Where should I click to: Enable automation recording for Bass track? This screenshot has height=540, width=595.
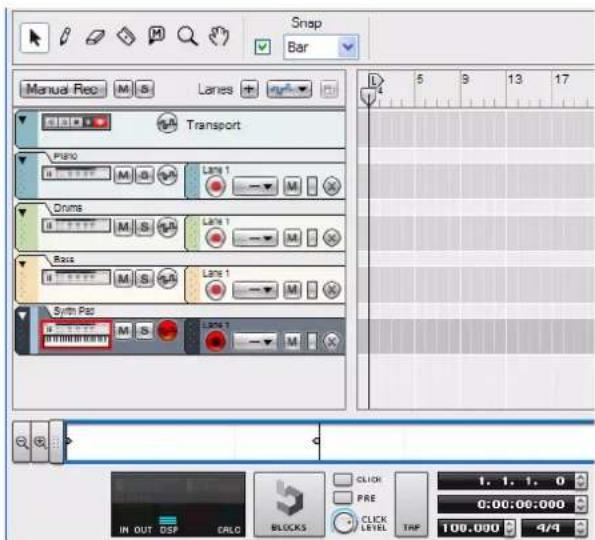[x=167, y=279]
